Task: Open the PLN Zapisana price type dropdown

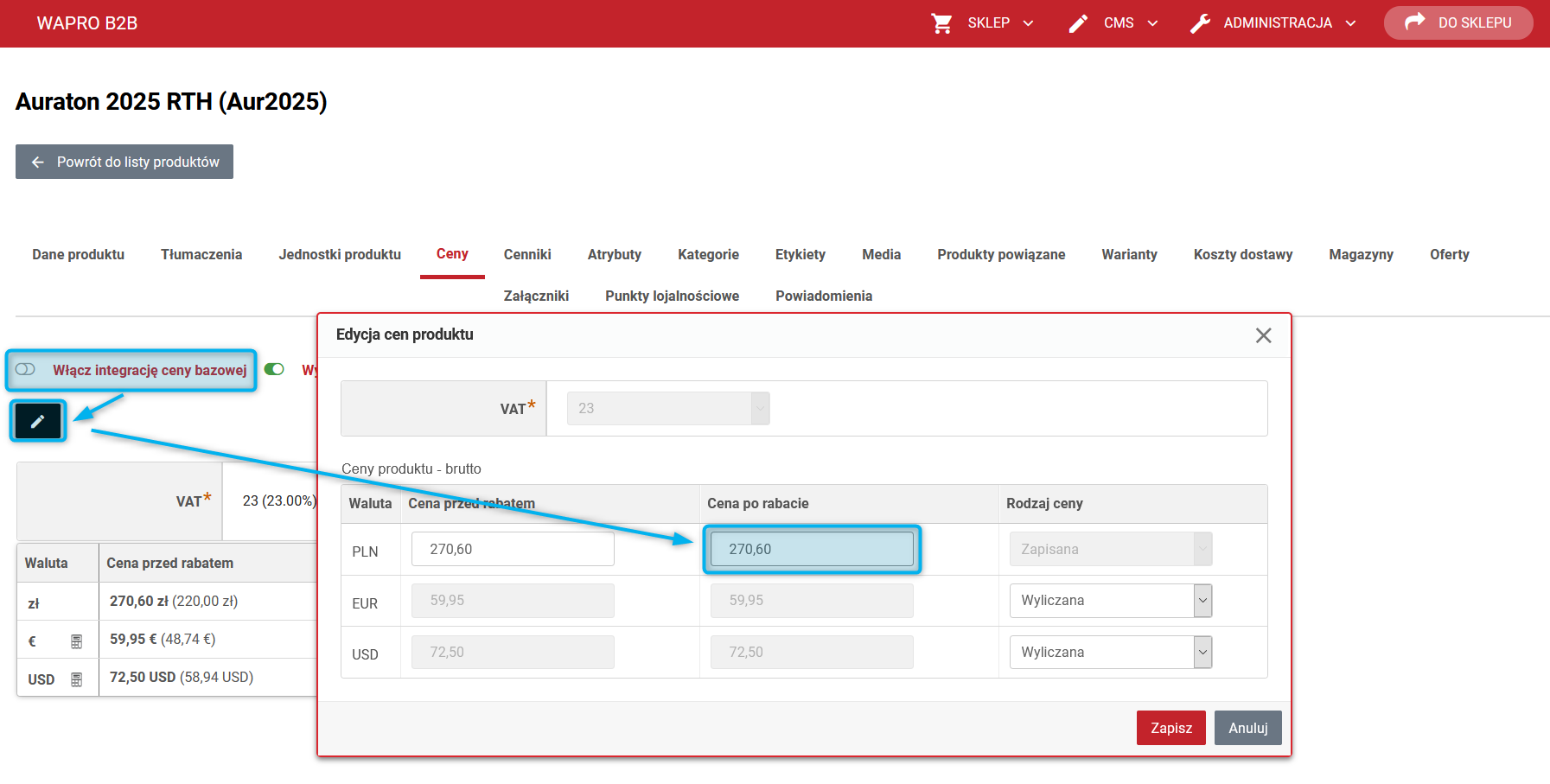Action: [1111, 549]
